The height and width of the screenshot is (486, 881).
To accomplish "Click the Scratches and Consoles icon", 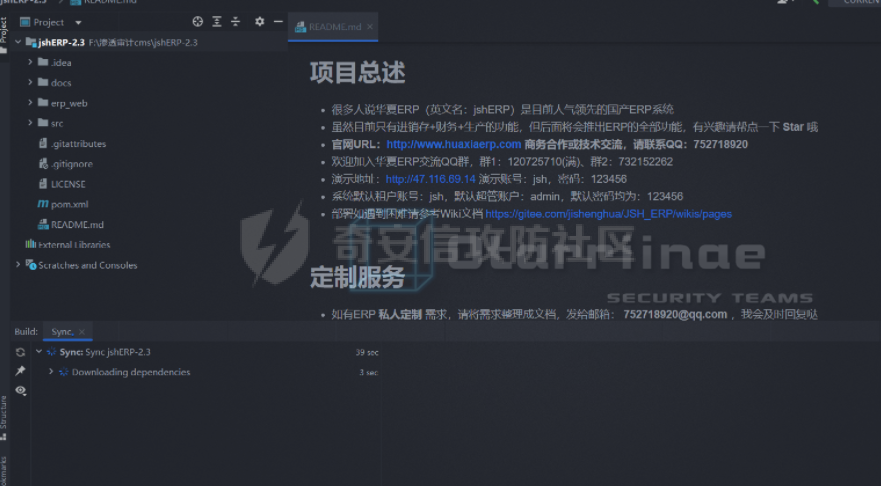I will [x=31, y=265].
